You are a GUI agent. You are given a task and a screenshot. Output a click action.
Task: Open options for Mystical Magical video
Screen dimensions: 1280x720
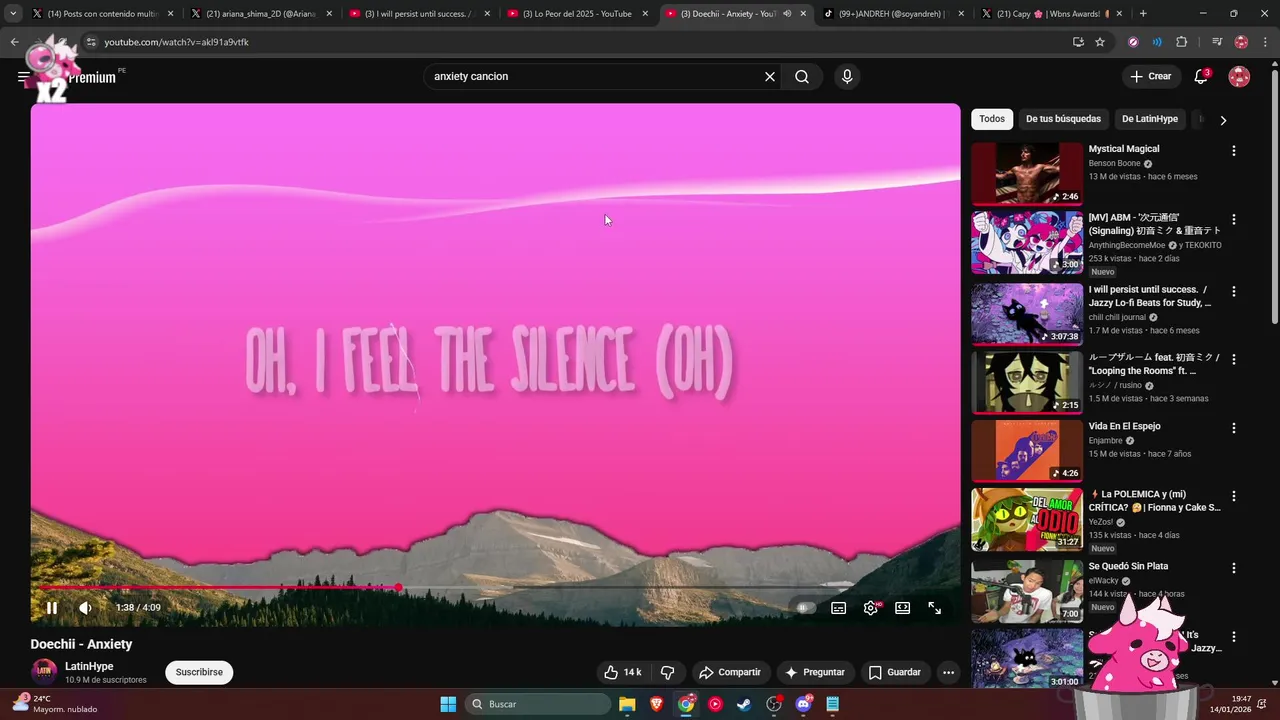pyautogui.click(x=1233, y=151)
